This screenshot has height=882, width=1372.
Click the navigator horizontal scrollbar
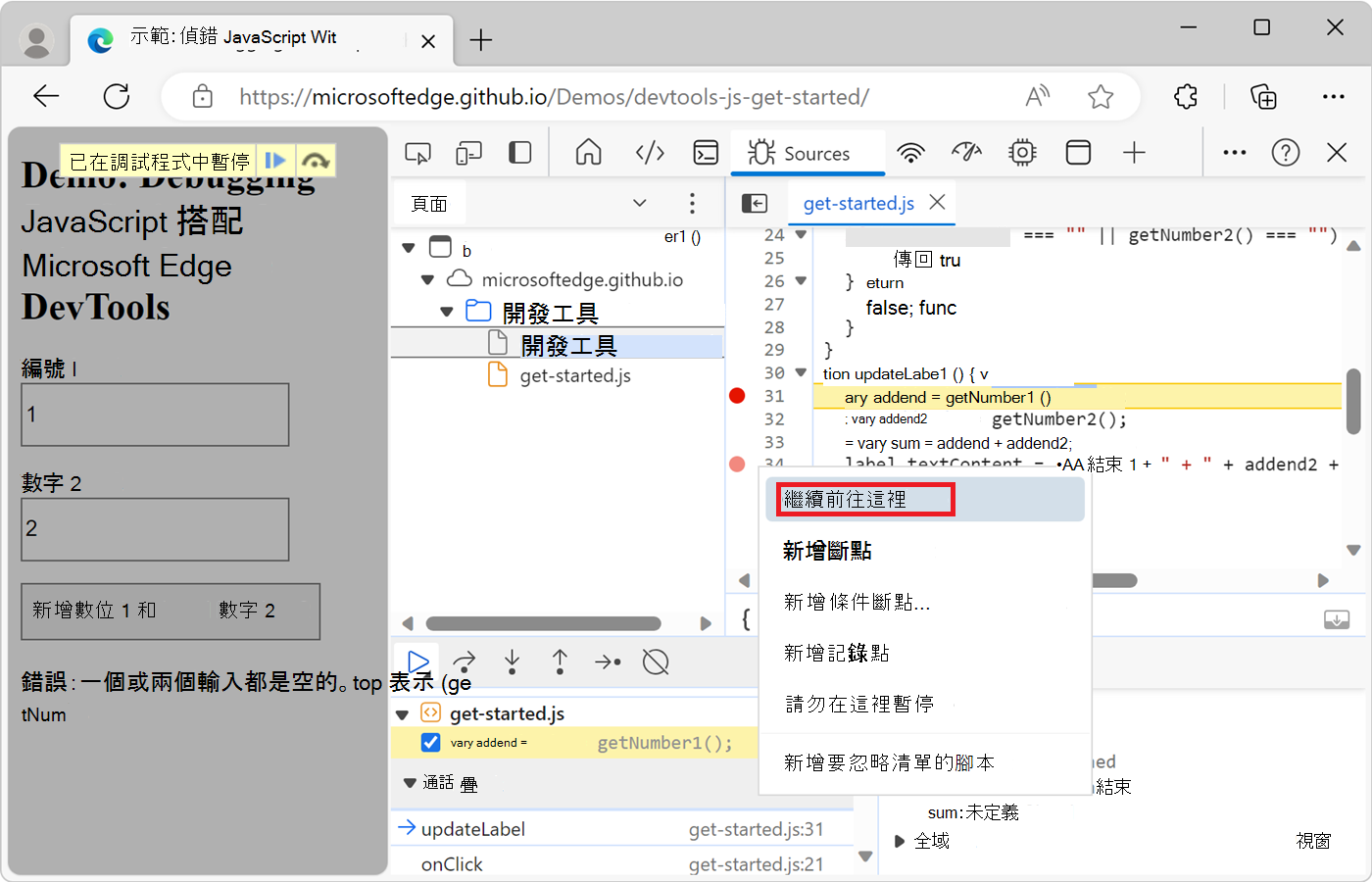pyautogui.click(x=544, y=623)
